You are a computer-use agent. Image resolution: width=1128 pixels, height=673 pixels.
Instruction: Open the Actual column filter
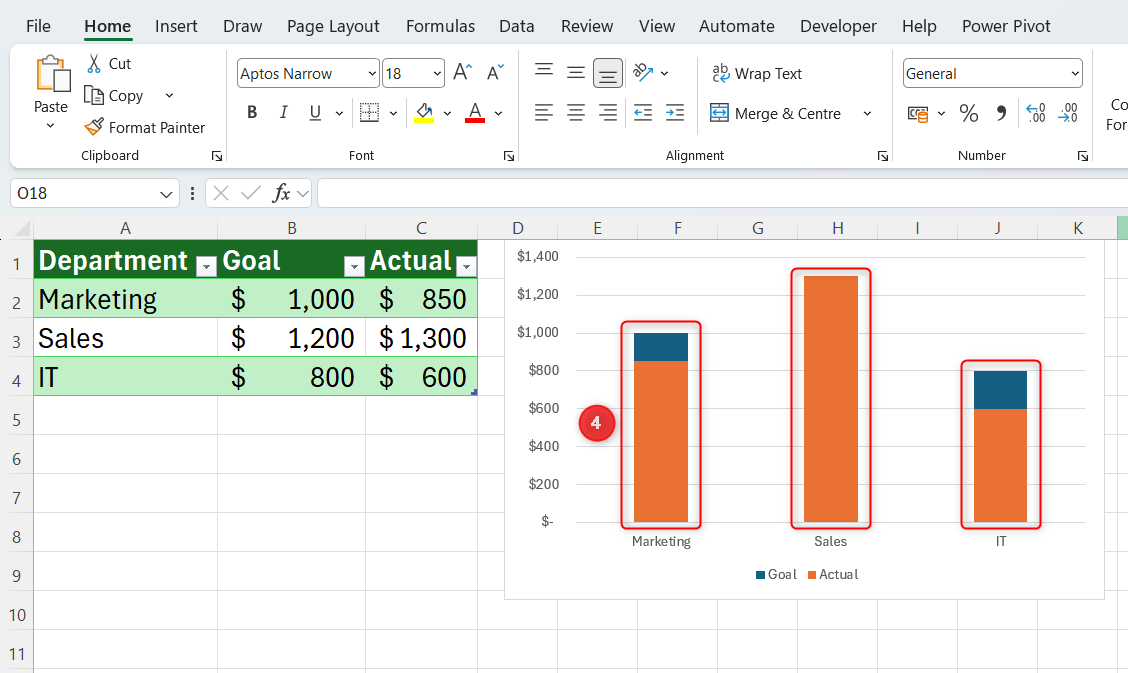(x=467, y=267)
